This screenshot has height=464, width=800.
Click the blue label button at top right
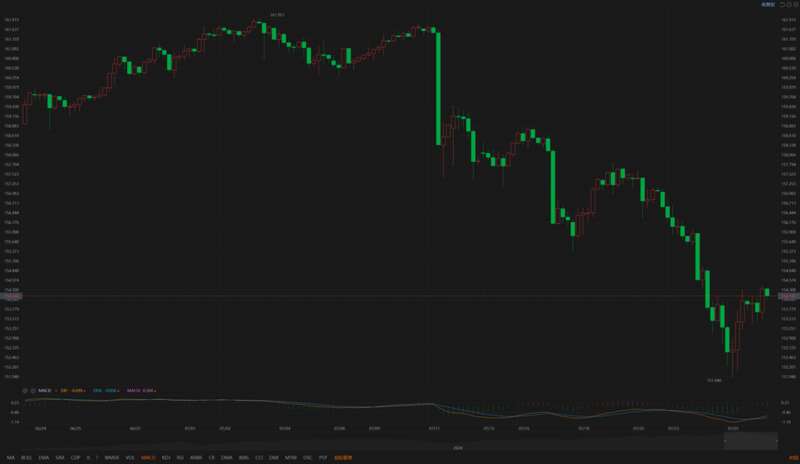tap(768, 4)
